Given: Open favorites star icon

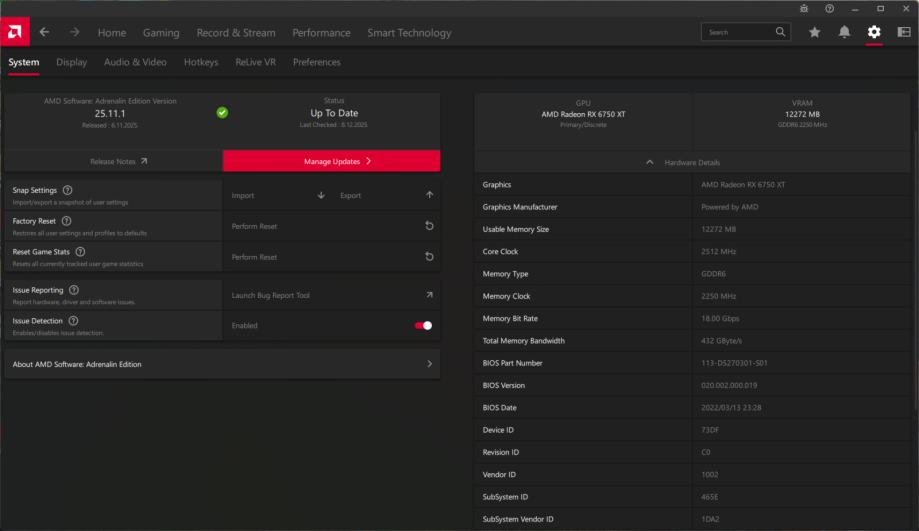Looking at the screenshot, I should click(x=814, y=32).
